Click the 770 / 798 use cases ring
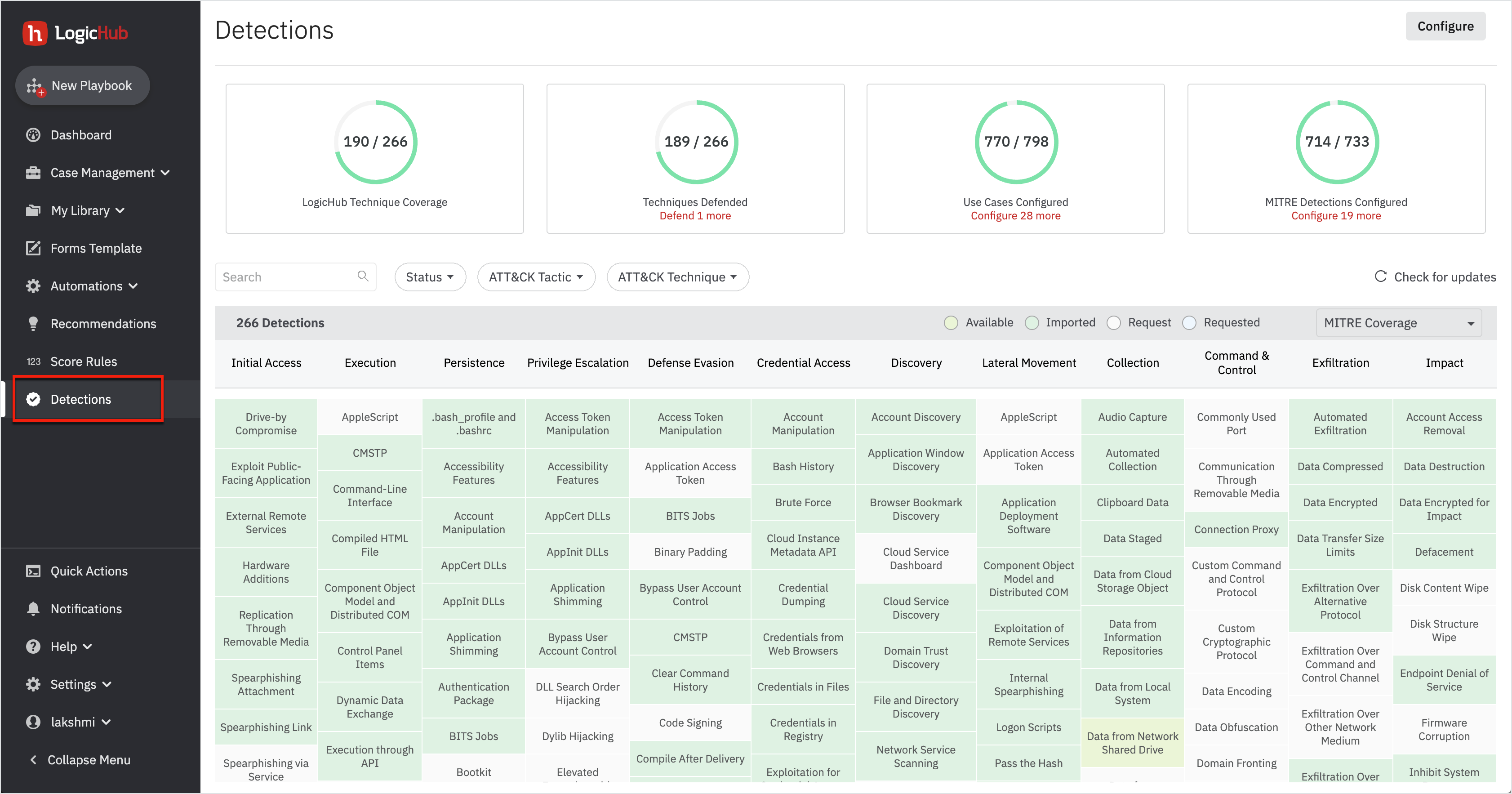Image resolution: width=1512 pixels, height=794 pixels. pyautogui.click(x=1016, y=142)
